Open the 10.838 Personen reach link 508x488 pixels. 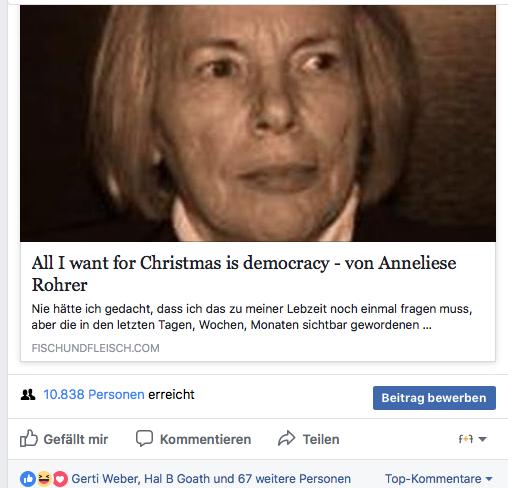(x=94, y=395)
